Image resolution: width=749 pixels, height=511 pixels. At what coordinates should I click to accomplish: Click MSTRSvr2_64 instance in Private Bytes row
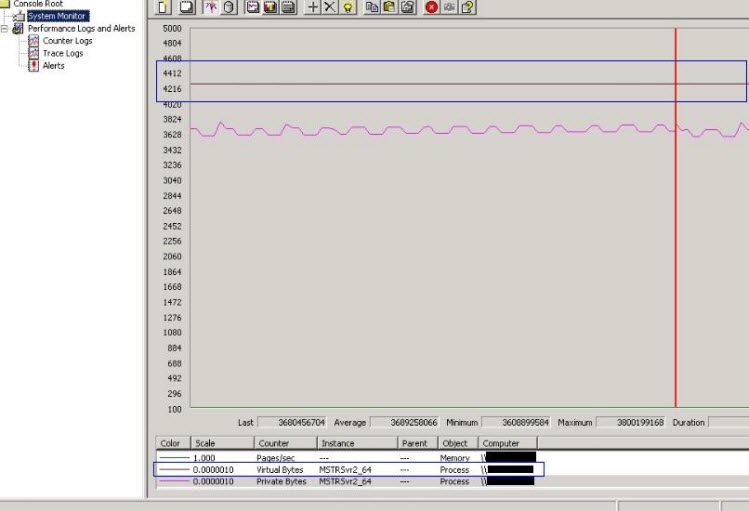pos(345,481)
